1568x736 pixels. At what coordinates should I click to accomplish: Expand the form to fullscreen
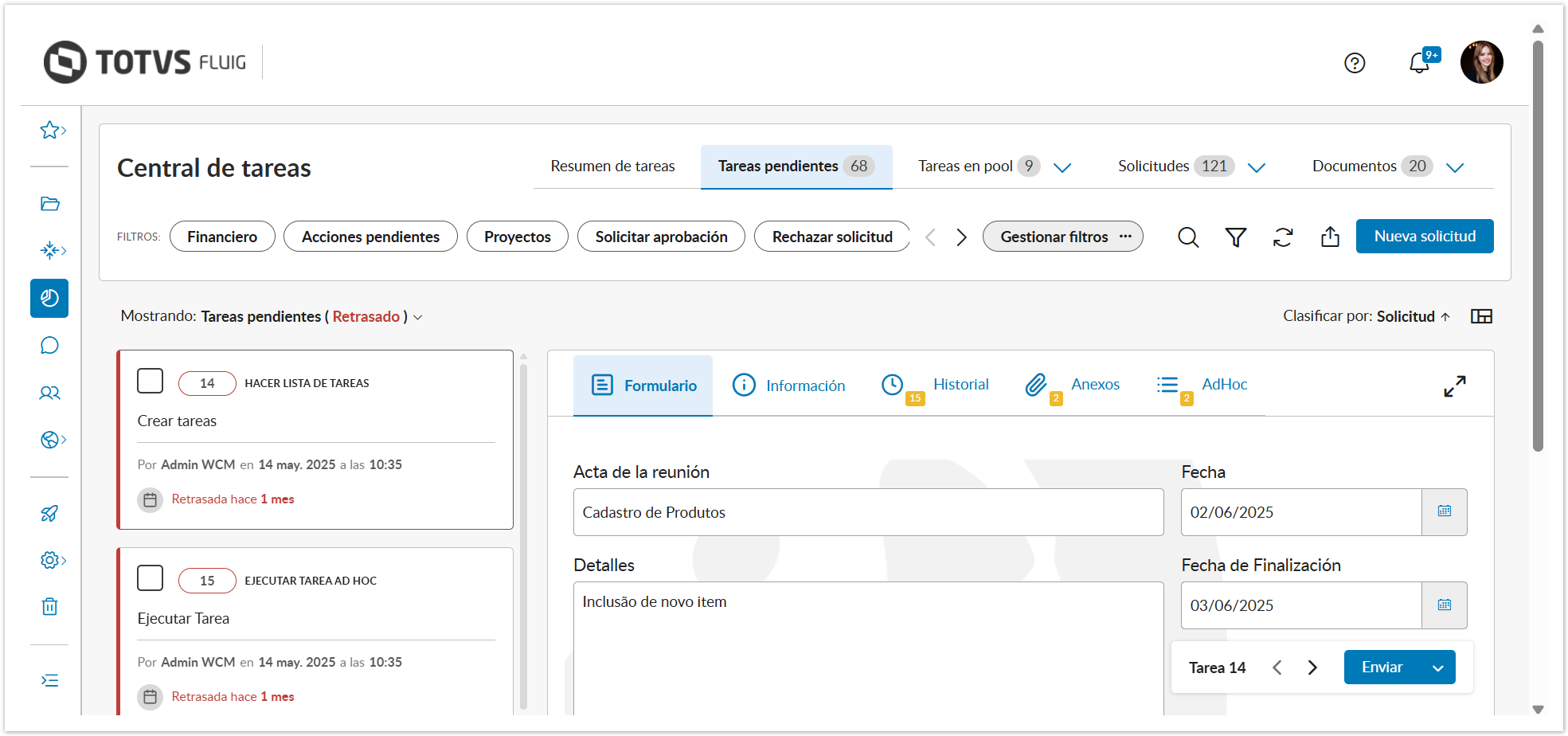click(x=1455, y=386)
